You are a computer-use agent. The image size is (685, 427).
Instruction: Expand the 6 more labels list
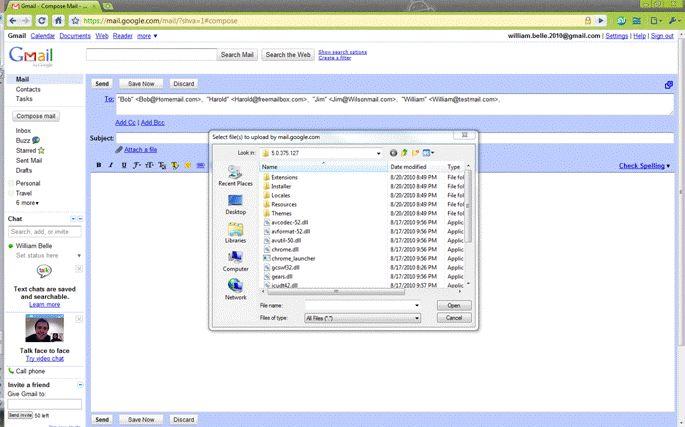tap(27, 202)
